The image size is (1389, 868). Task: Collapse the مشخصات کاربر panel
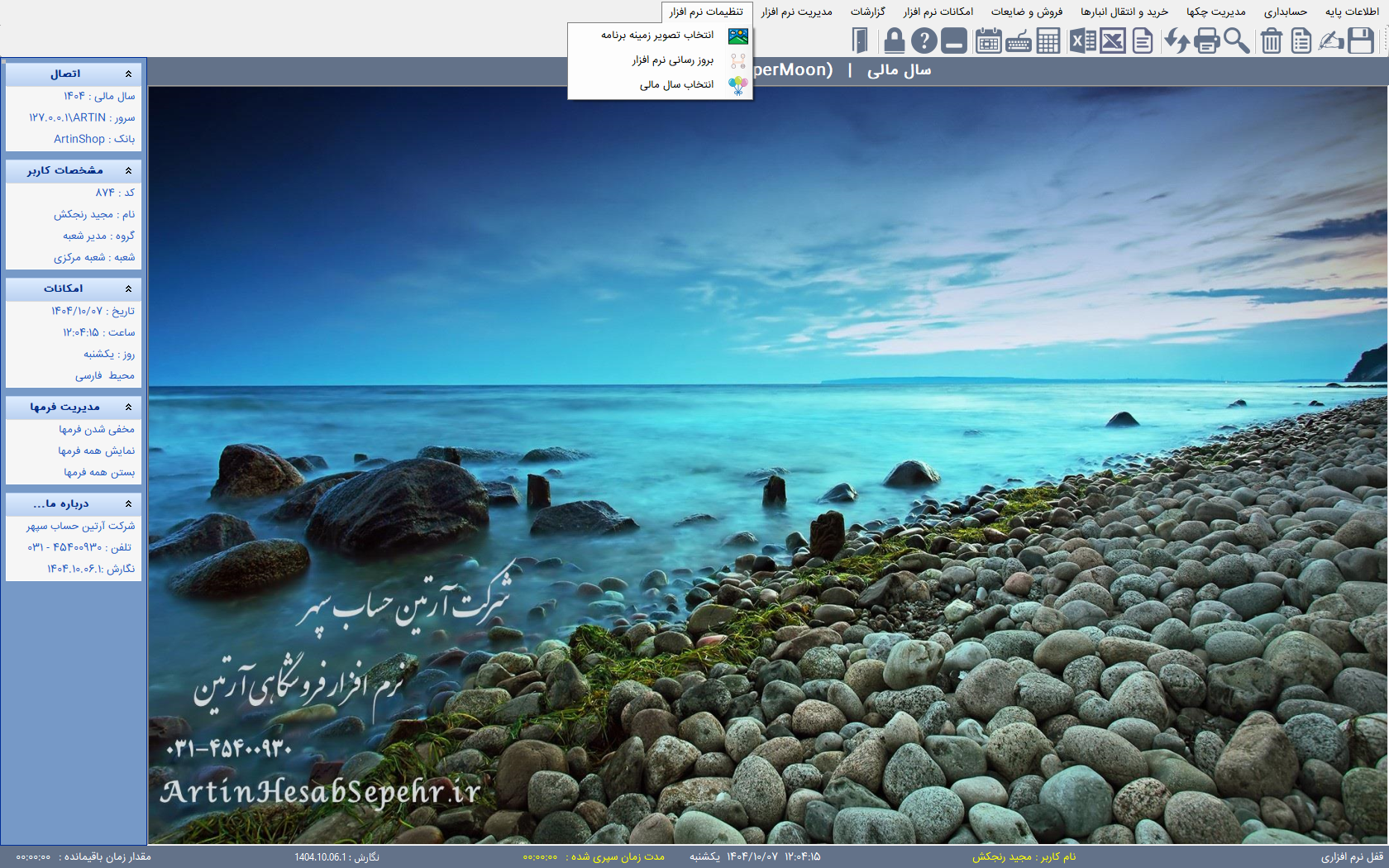128,171
